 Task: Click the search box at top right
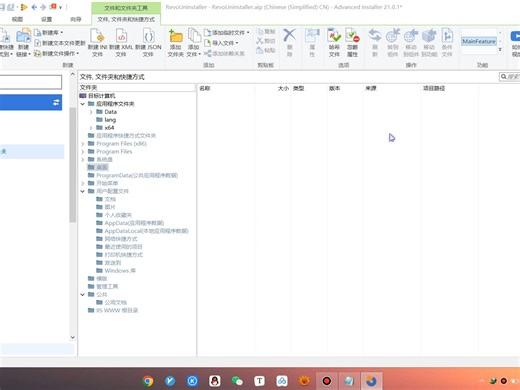[510, 77]
